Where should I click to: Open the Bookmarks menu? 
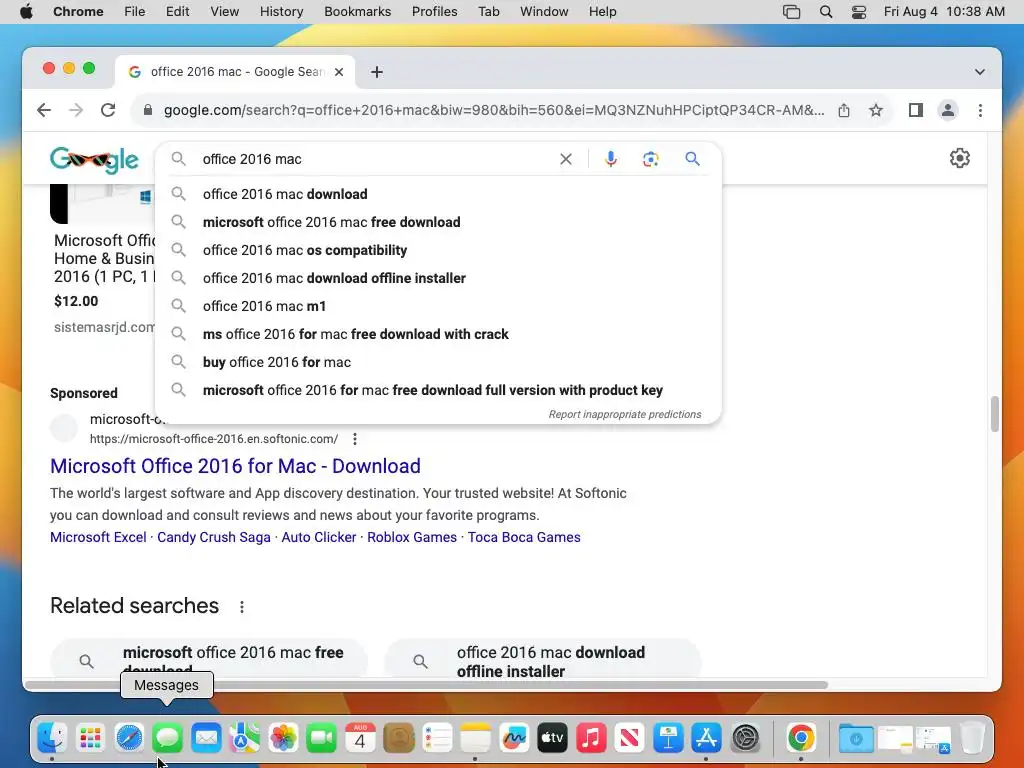[357, 12]
